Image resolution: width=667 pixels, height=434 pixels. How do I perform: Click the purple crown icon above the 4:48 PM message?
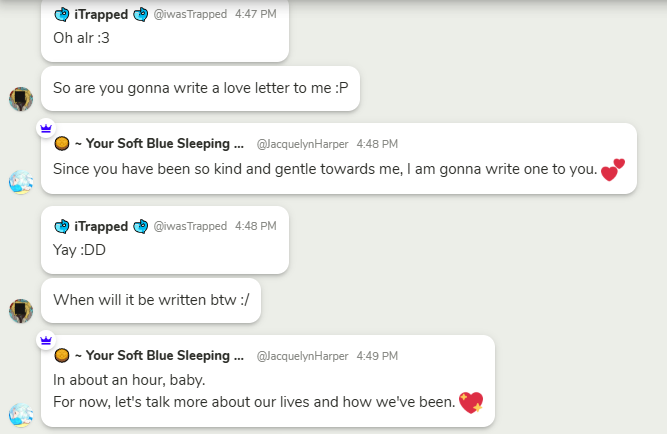45,128
